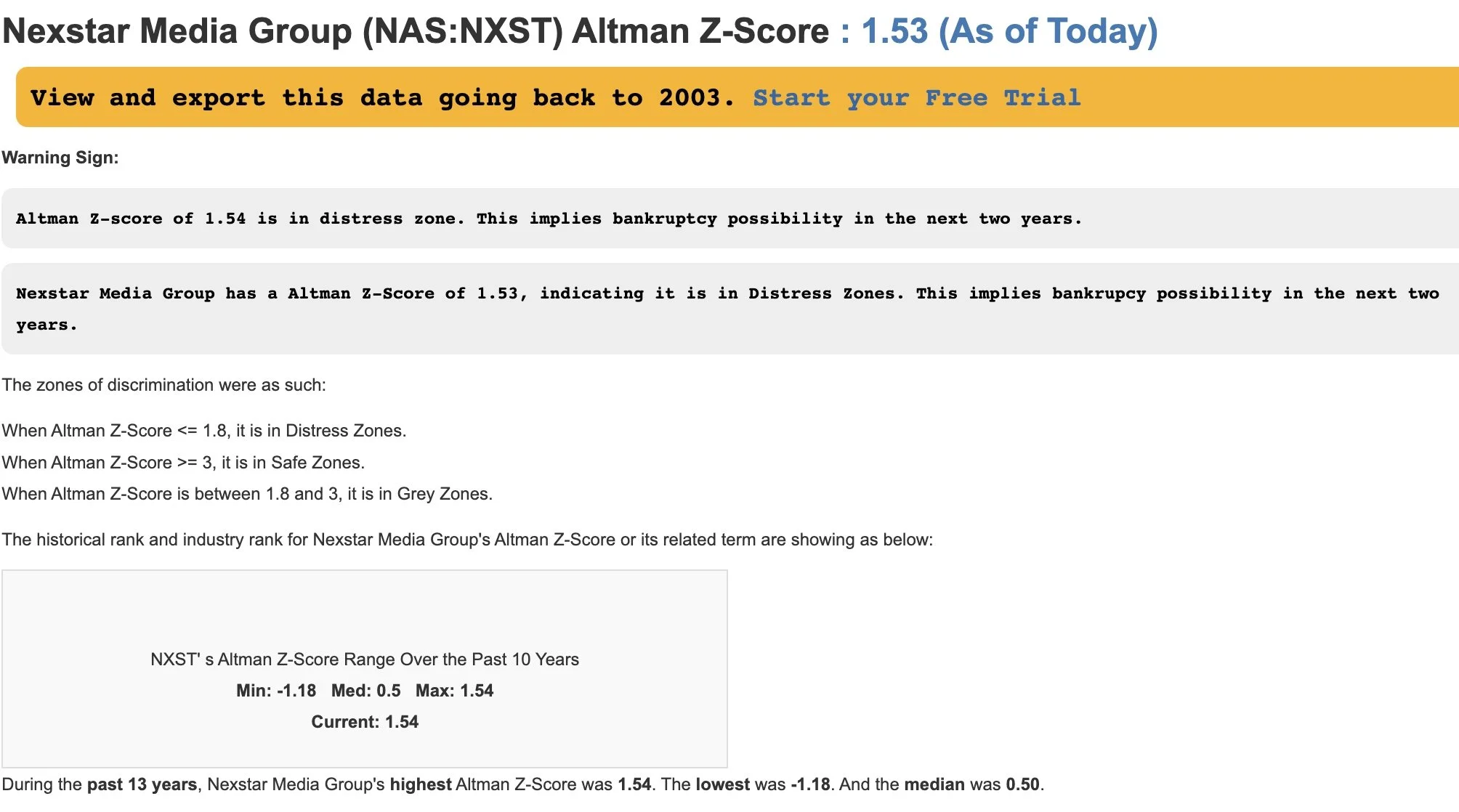The height and width of the screenshot is (812, 1459).
Task: Click the Med: 0.5 value in range box
Action: pos(365,691)
